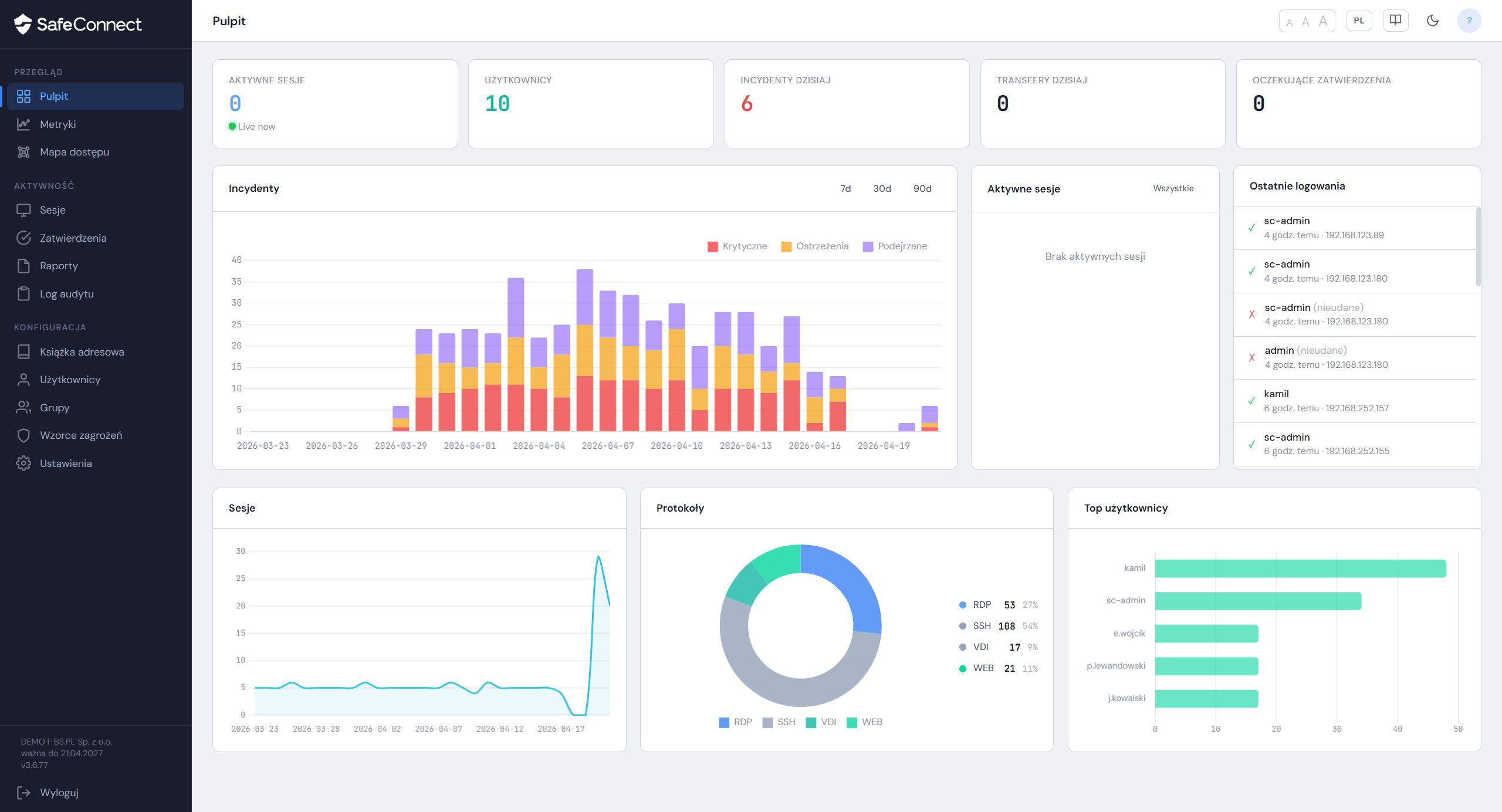Click the e.wojcik bar in Top użytkownicy
Image resolution: width=1502 pixels, height=812 pixels.
tap(1207, 634)
